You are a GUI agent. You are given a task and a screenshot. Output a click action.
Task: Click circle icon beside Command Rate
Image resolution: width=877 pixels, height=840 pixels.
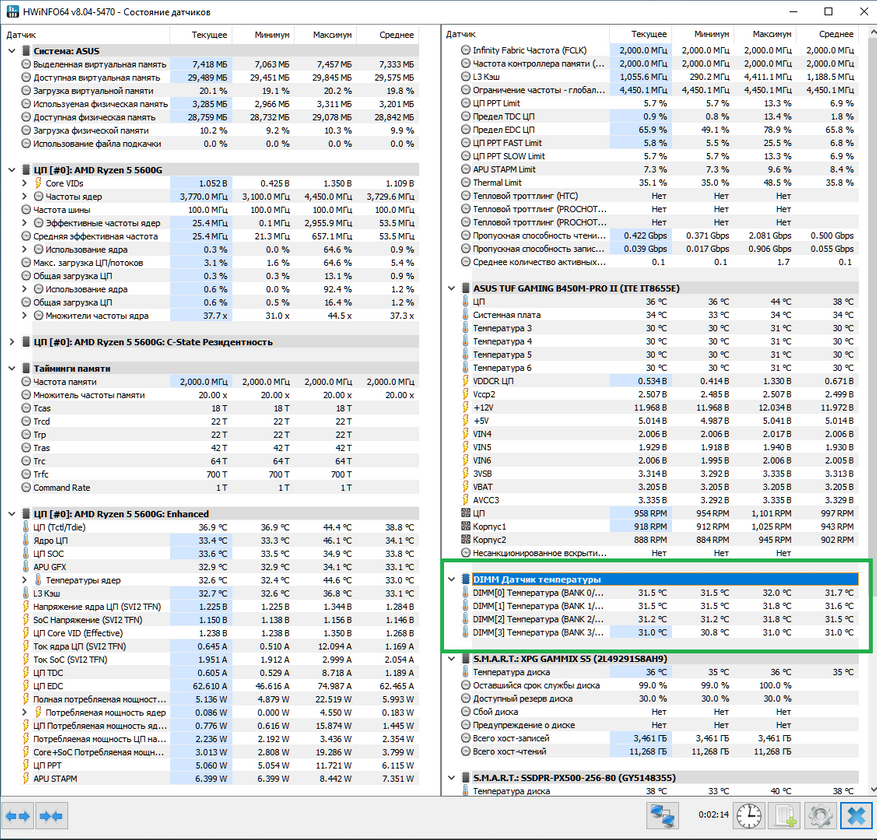pyautogui.click(x=26, y=487)
